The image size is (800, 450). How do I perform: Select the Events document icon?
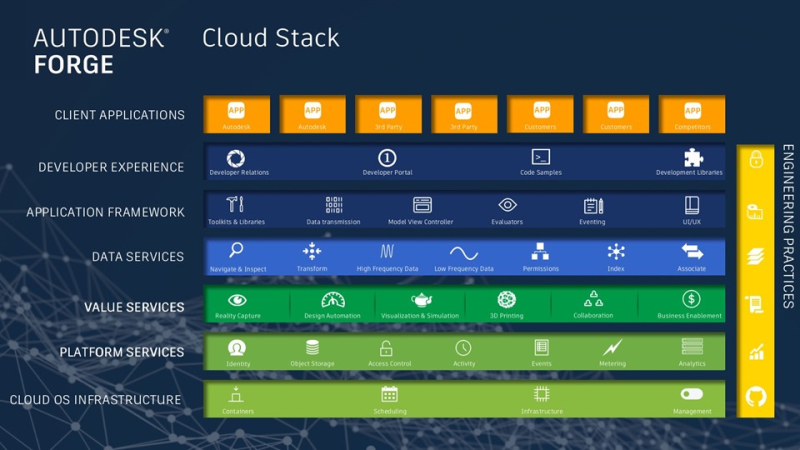tap(541, 347)
